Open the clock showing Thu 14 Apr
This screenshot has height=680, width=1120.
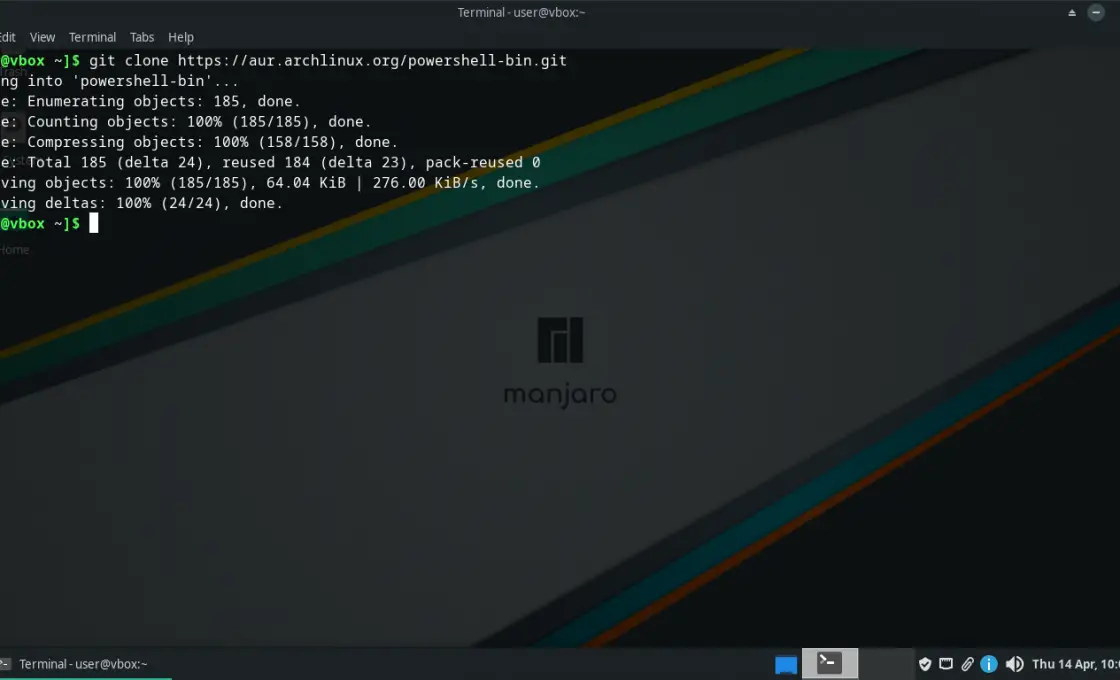(1076, 664)
